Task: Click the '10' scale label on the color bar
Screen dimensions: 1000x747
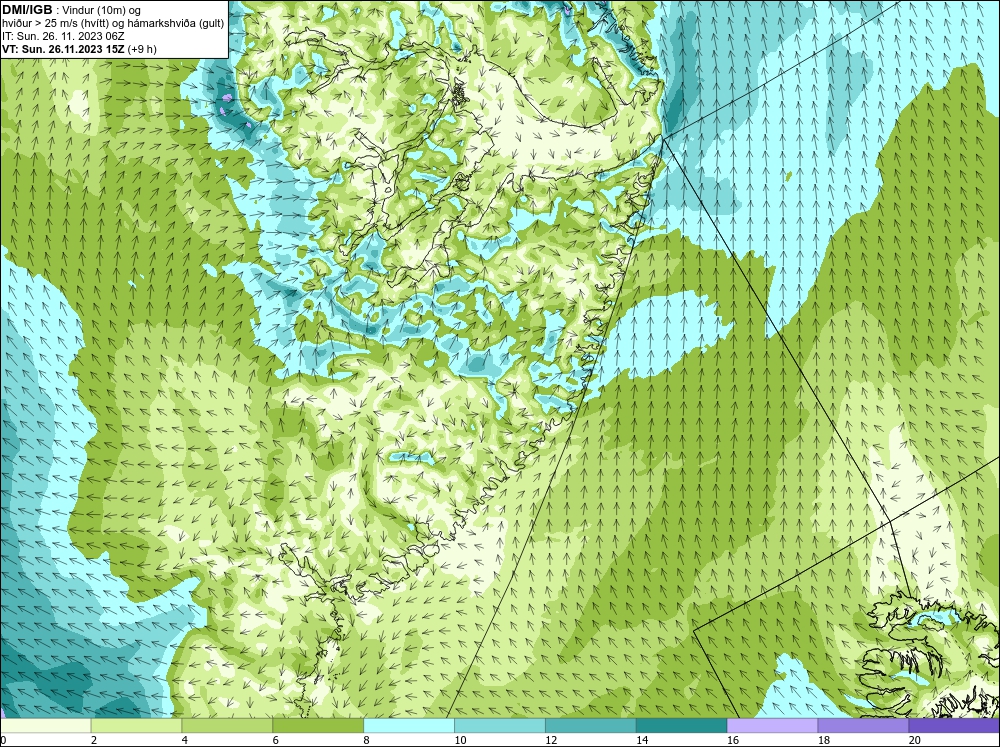Action: point(460,740)
